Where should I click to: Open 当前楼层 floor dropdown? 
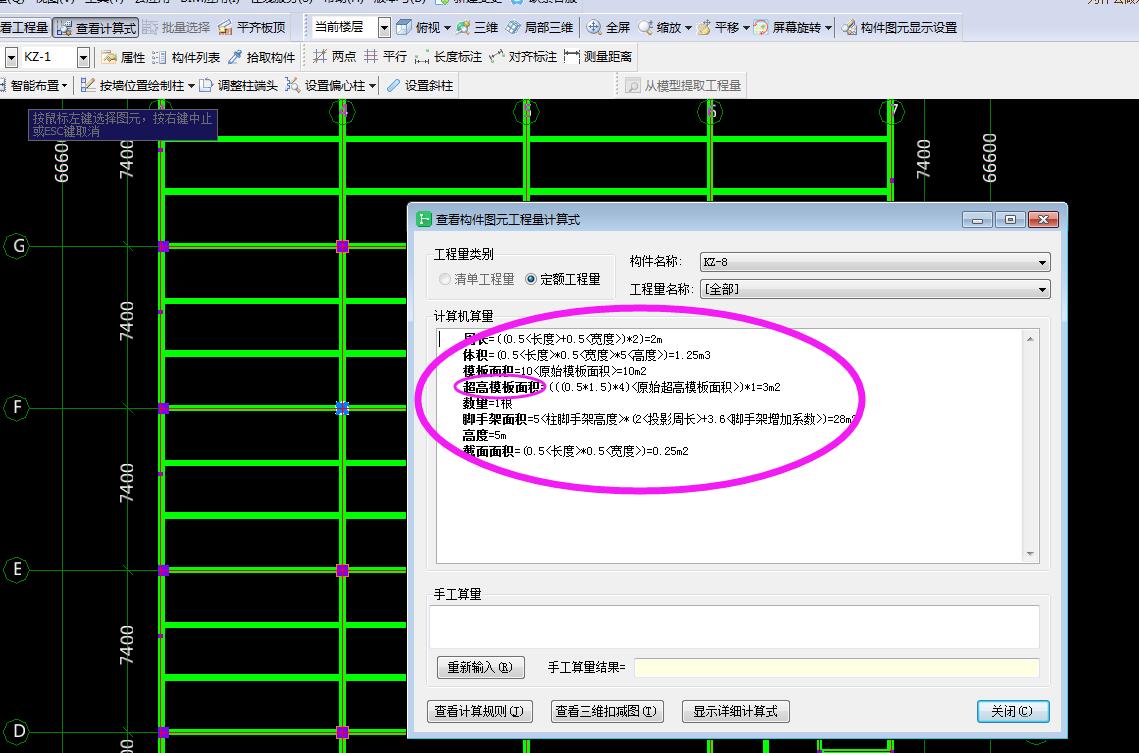[384, 28]
